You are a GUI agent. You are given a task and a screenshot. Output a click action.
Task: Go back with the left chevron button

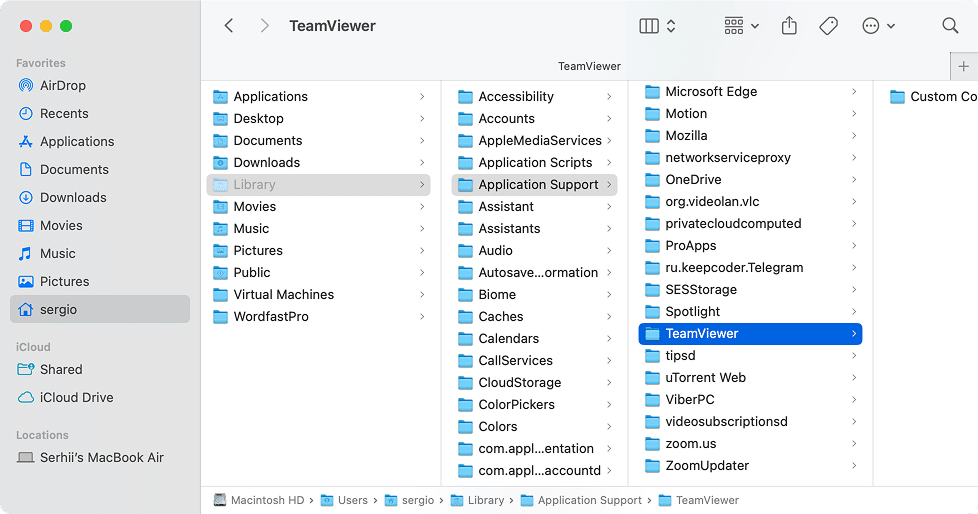click(x=229, y=26)
